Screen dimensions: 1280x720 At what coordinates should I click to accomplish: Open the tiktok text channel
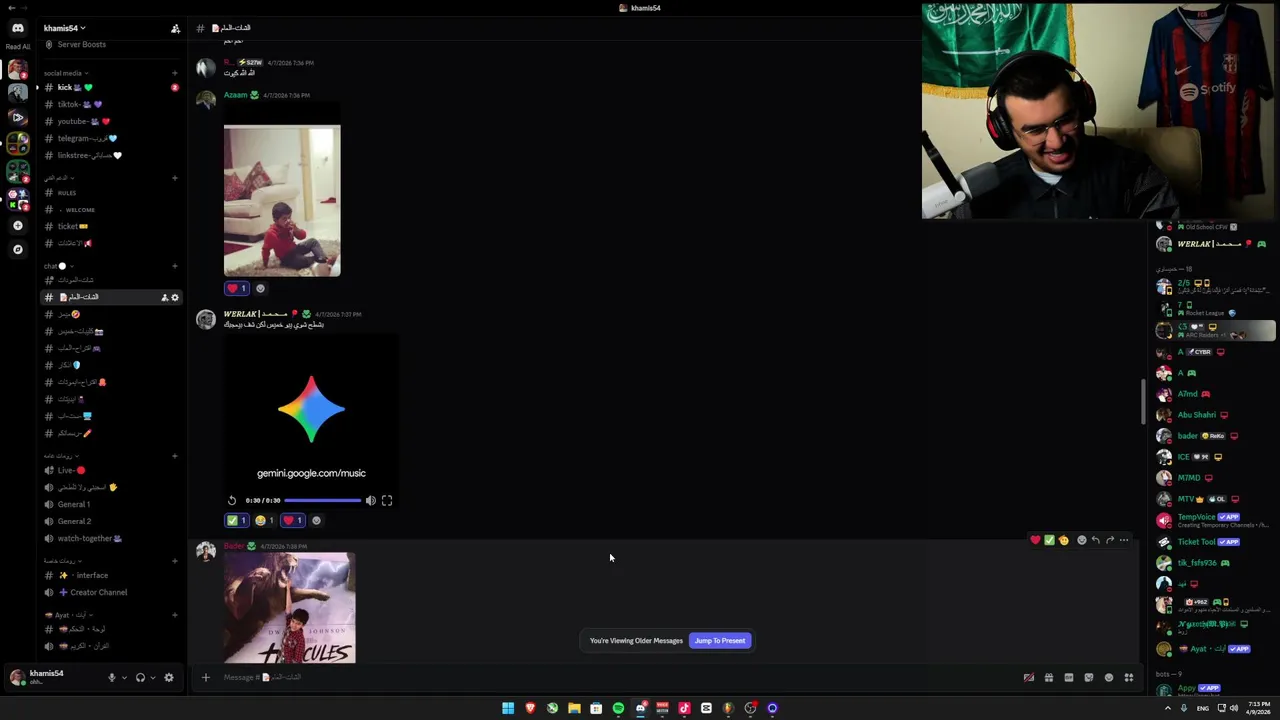(x=110, y=104)
